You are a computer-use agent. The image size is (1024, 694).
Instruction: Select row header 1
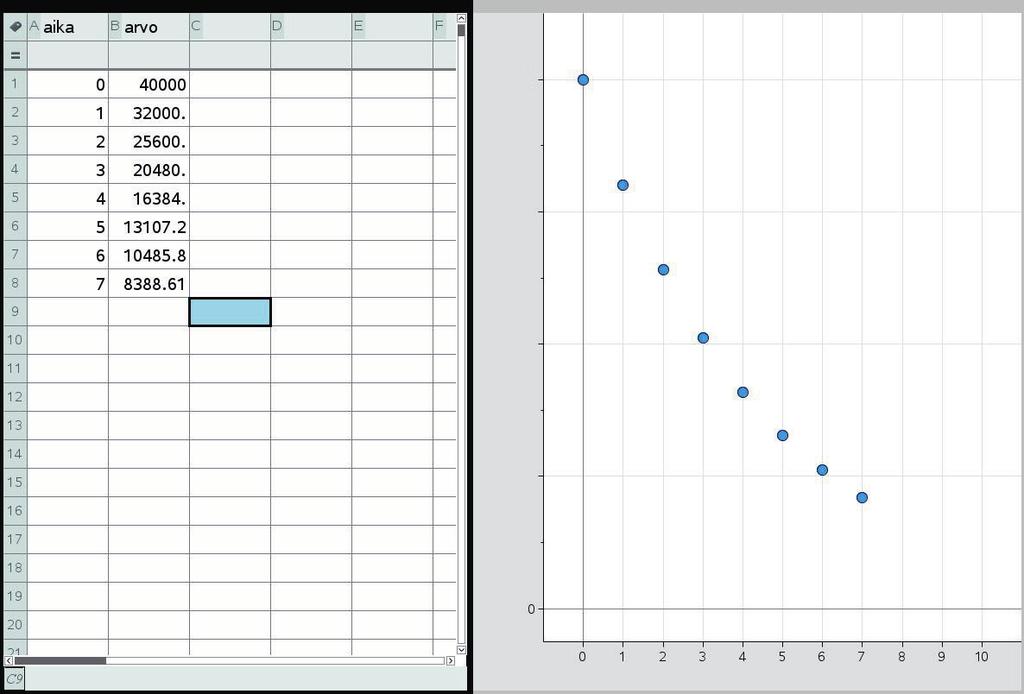click(15, 84)
